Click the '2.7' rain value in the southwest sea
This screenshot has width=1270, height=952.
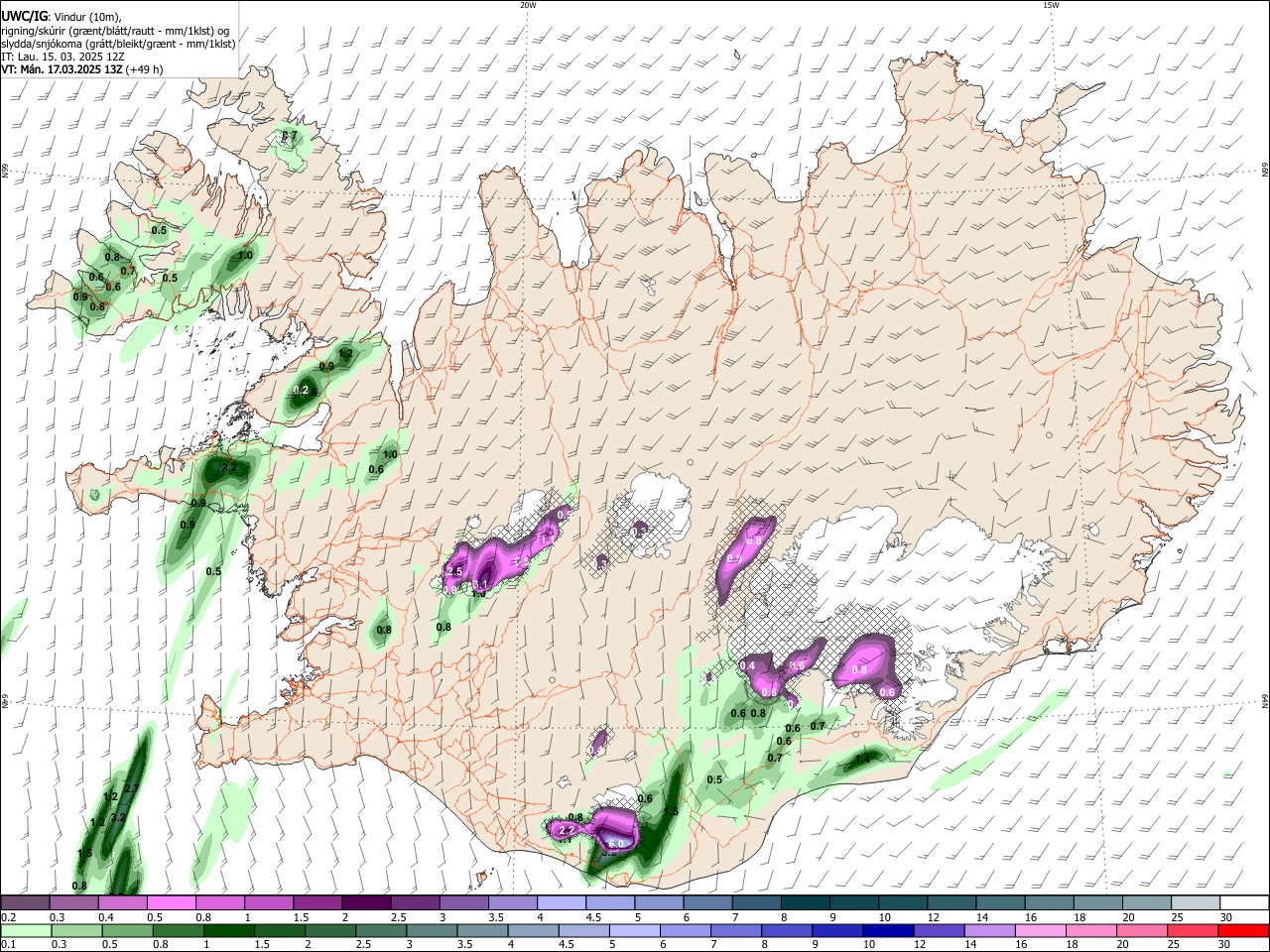point(131,788)
